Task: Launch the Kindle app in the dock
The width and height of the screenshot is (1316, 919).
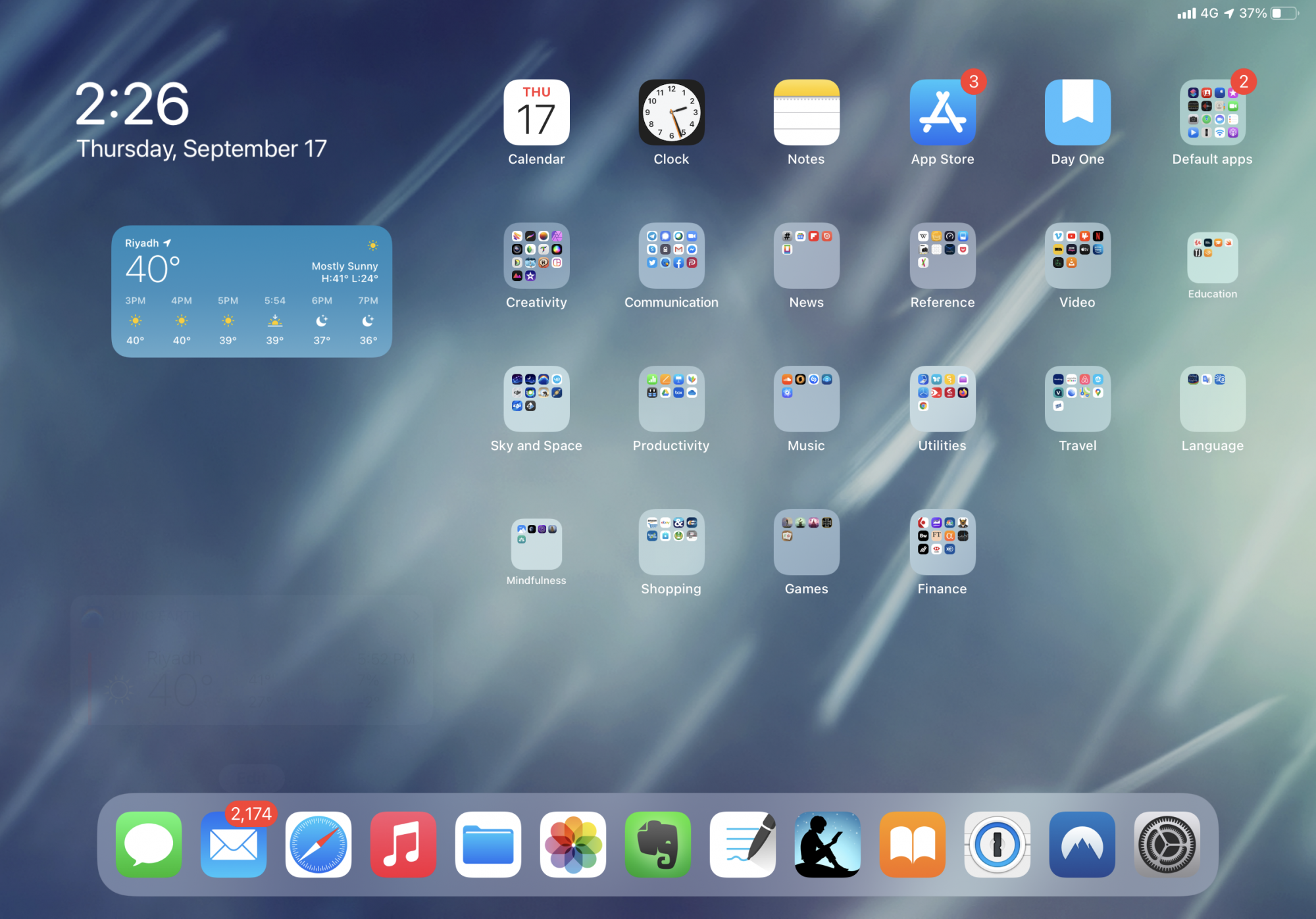Action: pyautogui.click(x=827, y=844)
